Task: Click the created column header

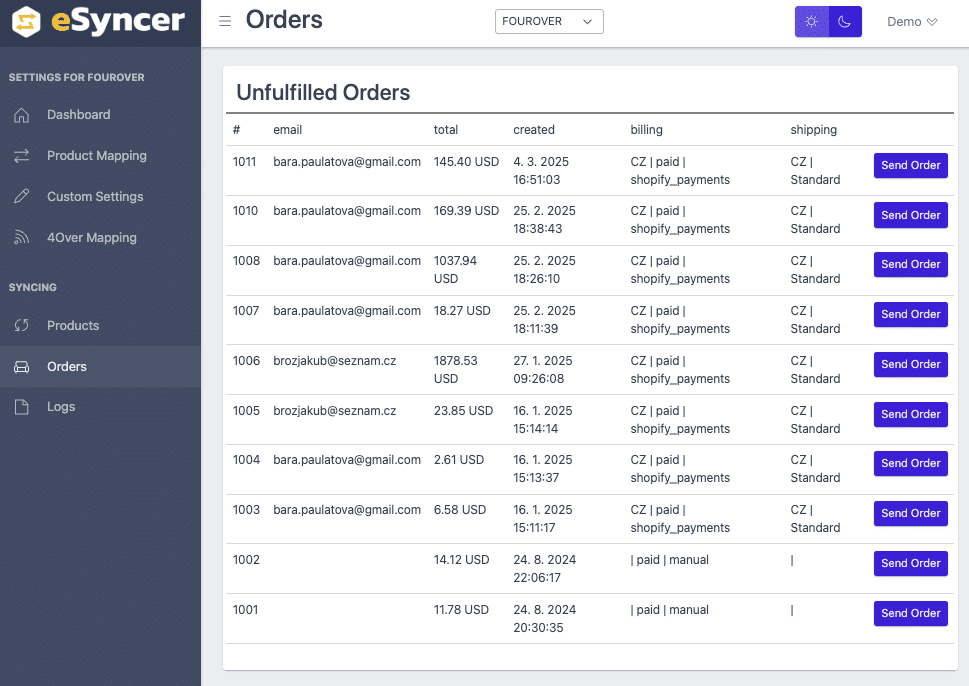Action: 534,130
